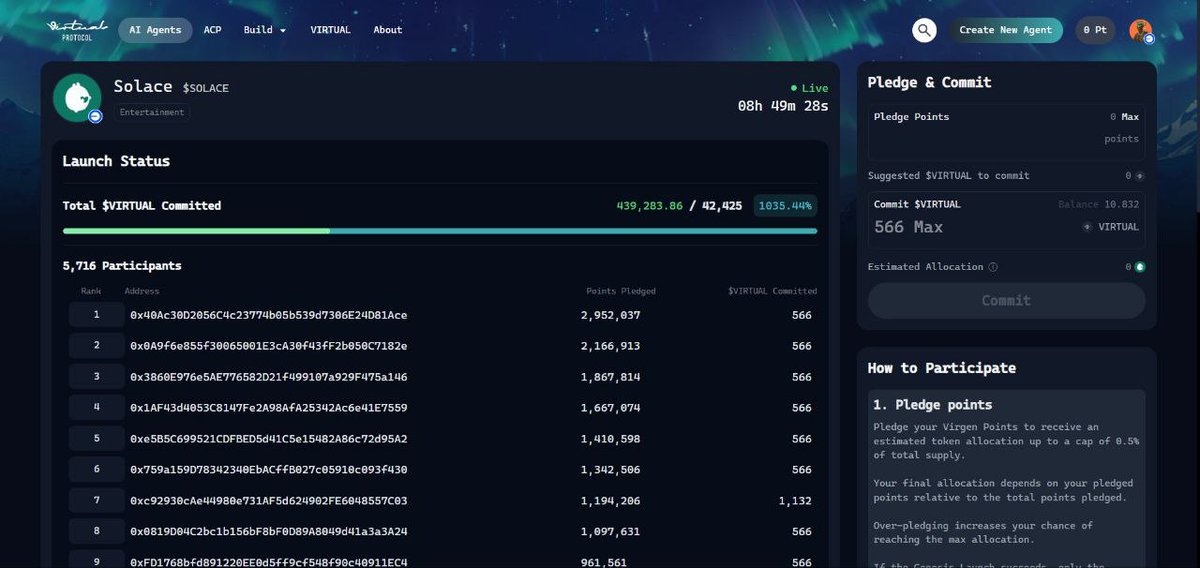The width and height of the screenshot is (1200, 568).
Task: Click the How to Participate heading
Action: click(x=942, y=368)
